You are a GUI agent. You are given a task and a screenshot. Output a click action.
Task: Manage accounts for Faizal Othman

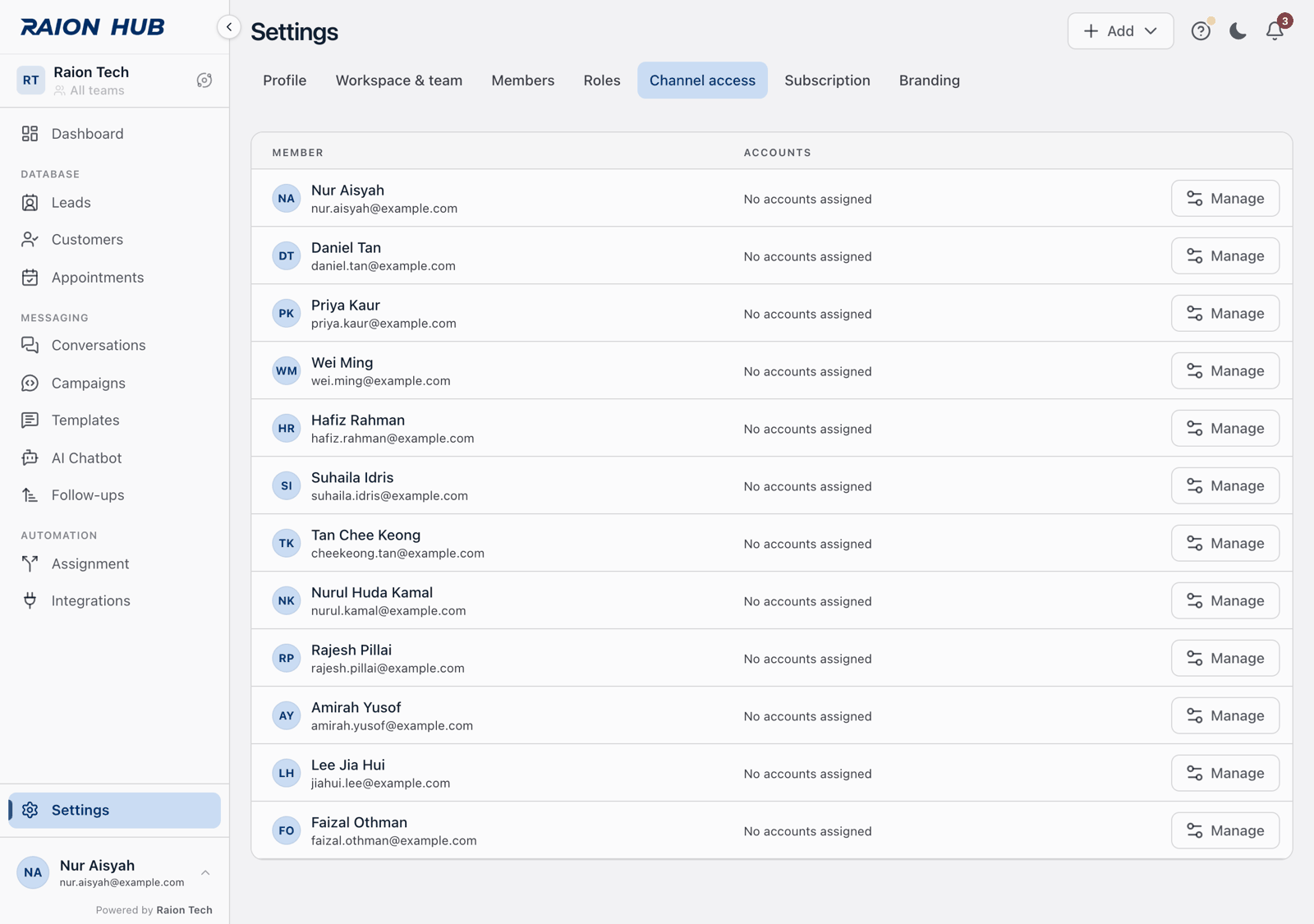(x=1224, y=831)
